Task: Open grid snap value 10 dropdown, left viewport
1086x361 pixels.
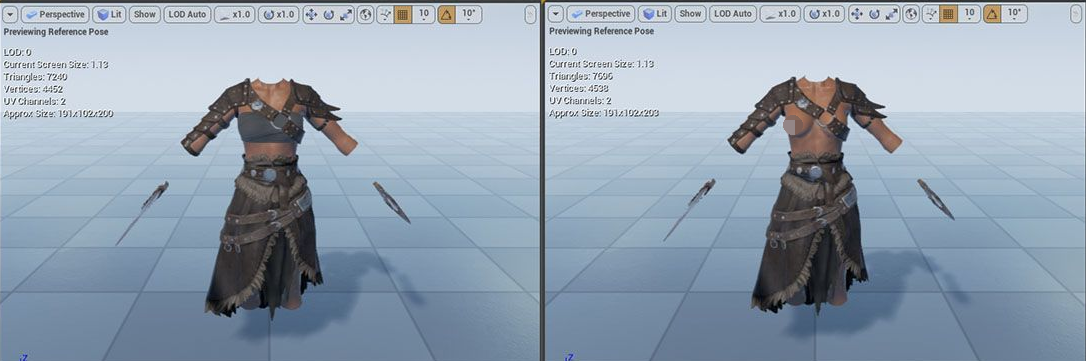Action: point(423,14)
